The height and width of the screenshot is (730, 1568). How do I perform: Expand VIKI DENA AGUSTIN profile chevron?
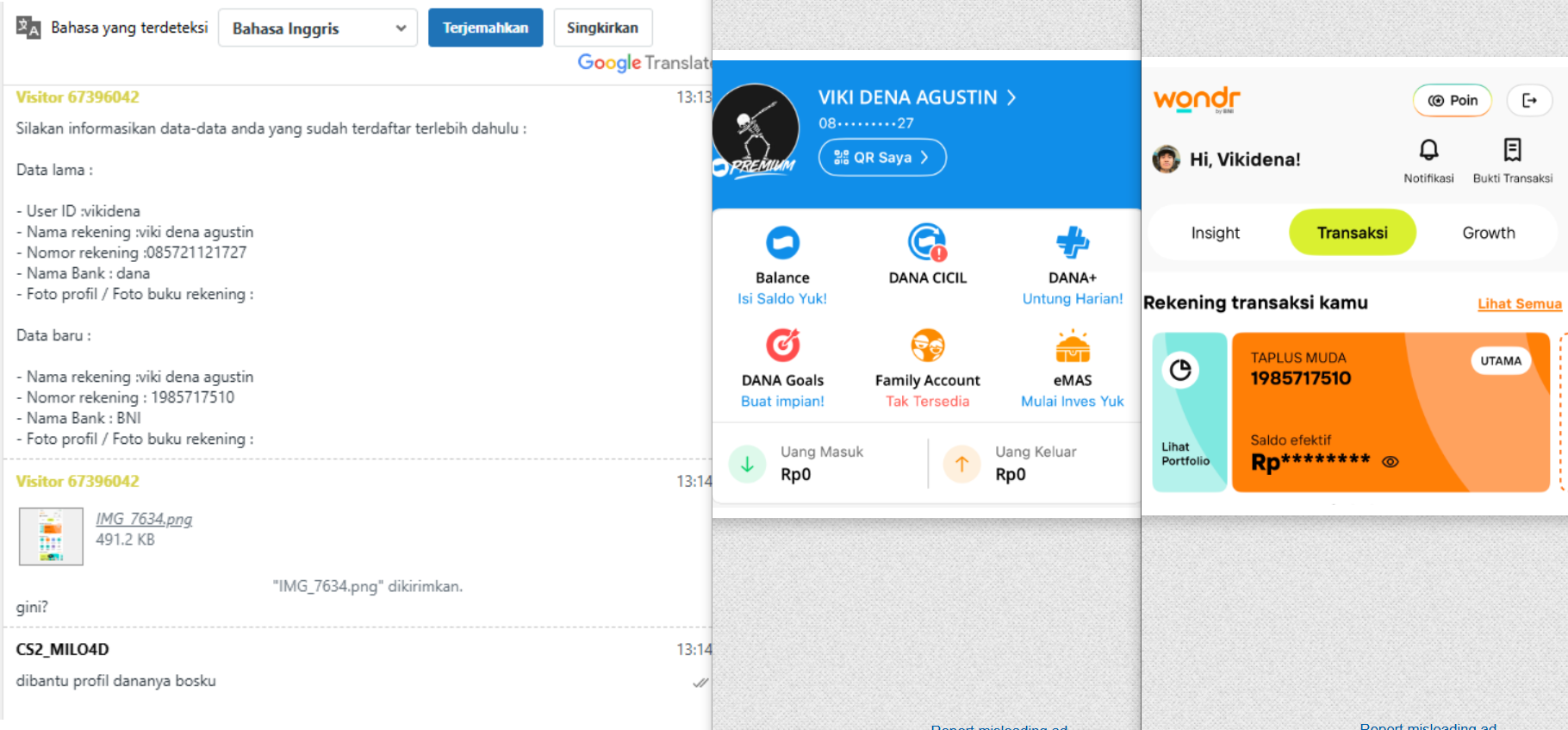pos(1011,97)
